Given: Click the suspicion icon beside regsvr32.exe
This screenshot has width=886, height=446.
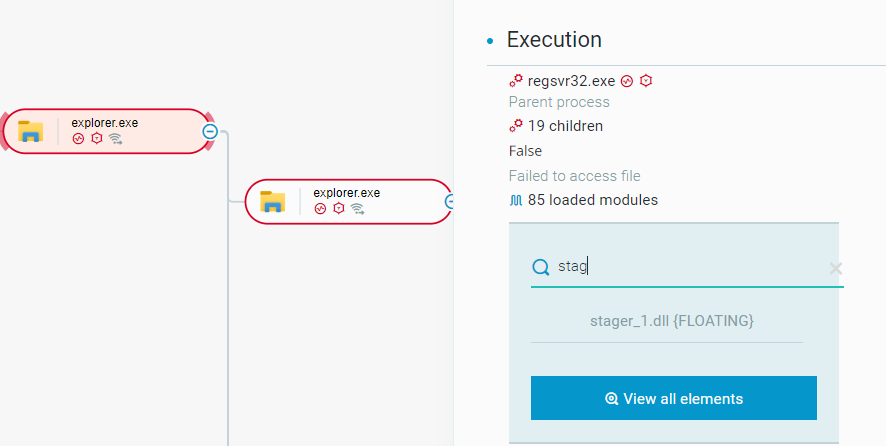Looking at the screenshot, I should coord(627,81).
